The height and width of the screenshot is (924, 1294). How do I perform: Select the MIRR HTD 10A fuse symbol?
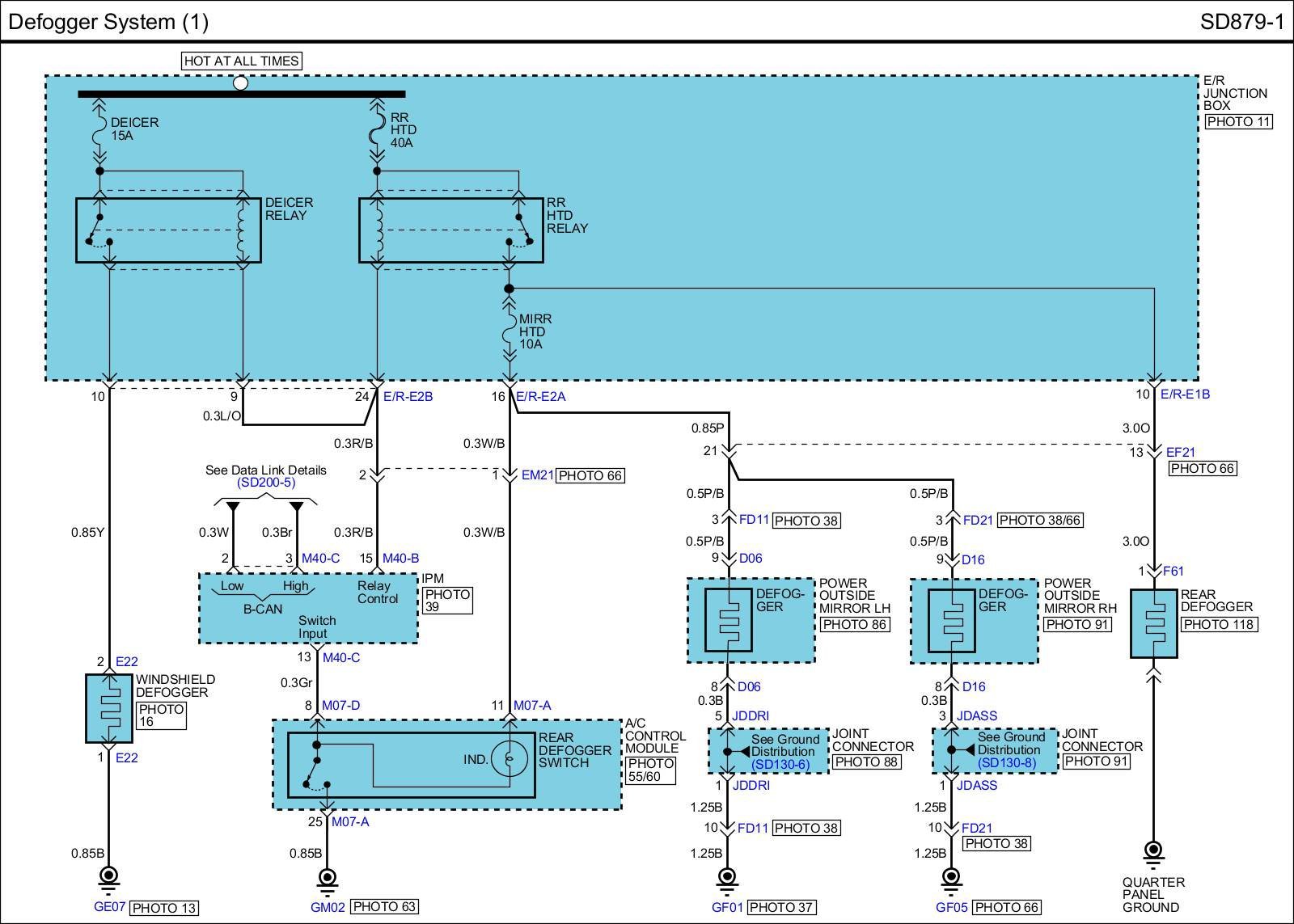509,331
